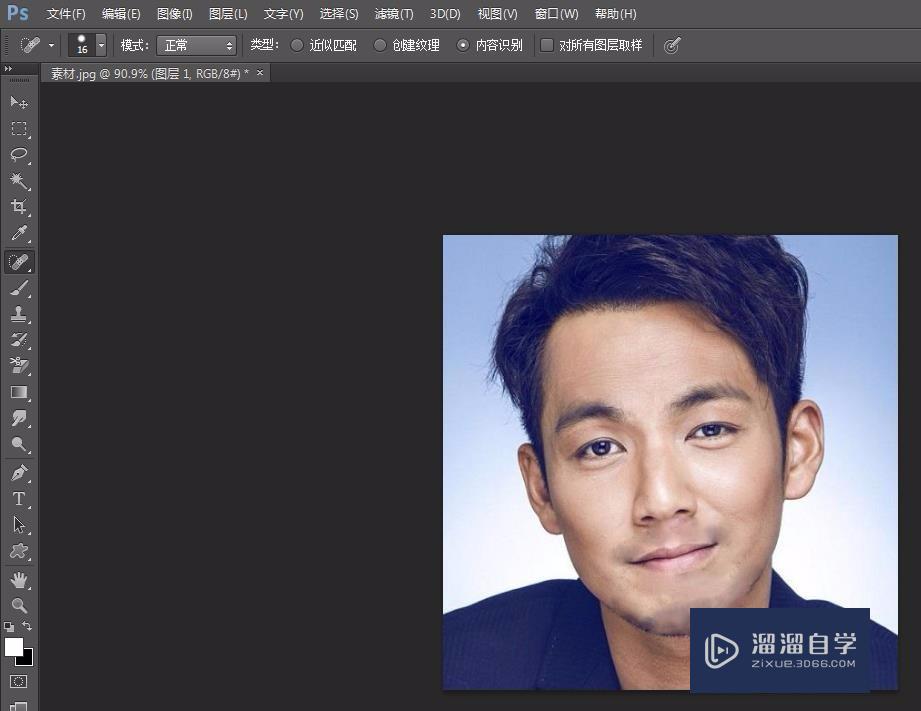Select the History Brush tool

19,340
